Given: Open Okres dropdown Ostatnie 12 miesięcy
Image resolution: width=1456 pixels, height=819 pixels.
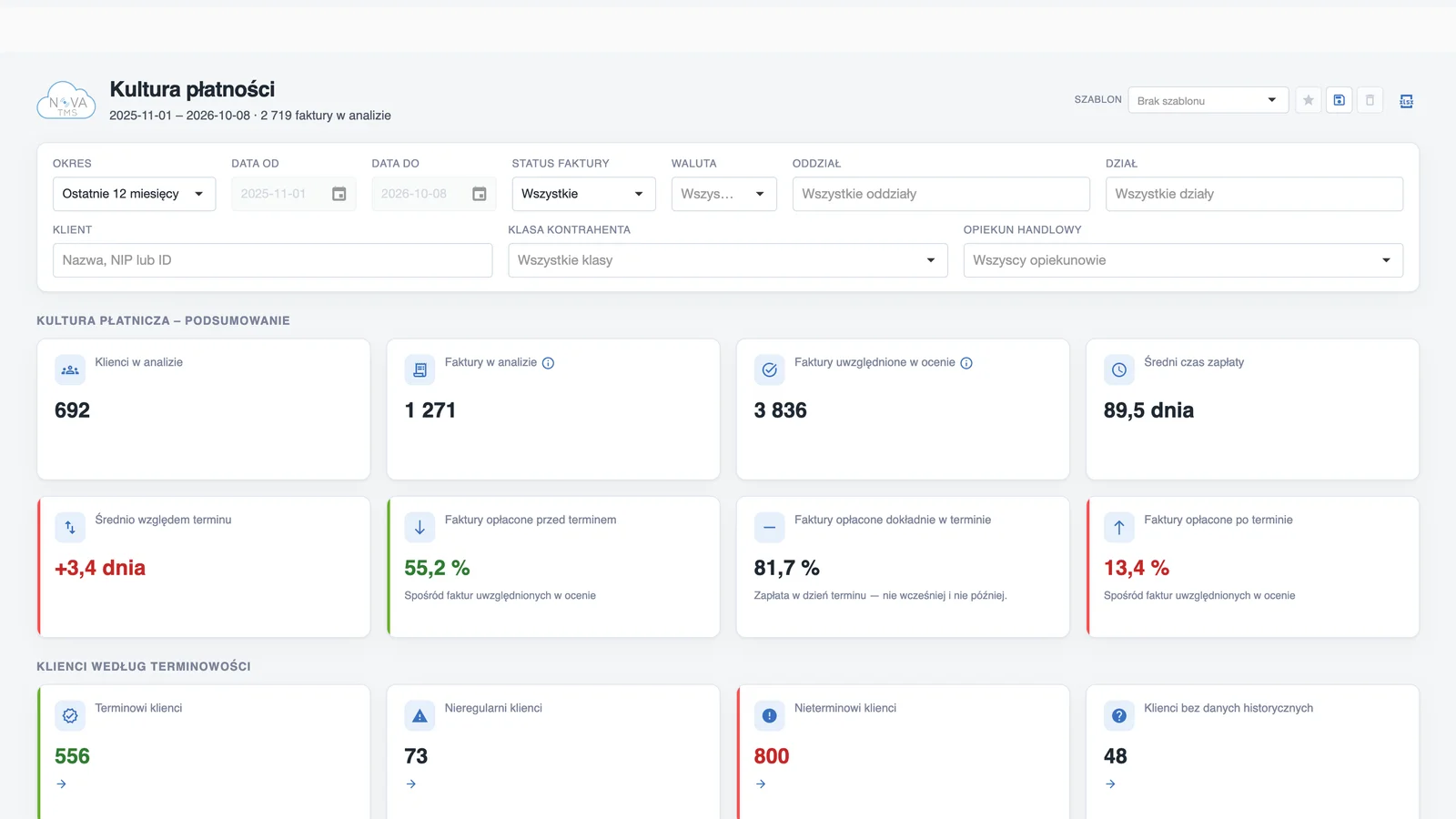Looking at the screenshot, I should (x=134, y=194).
